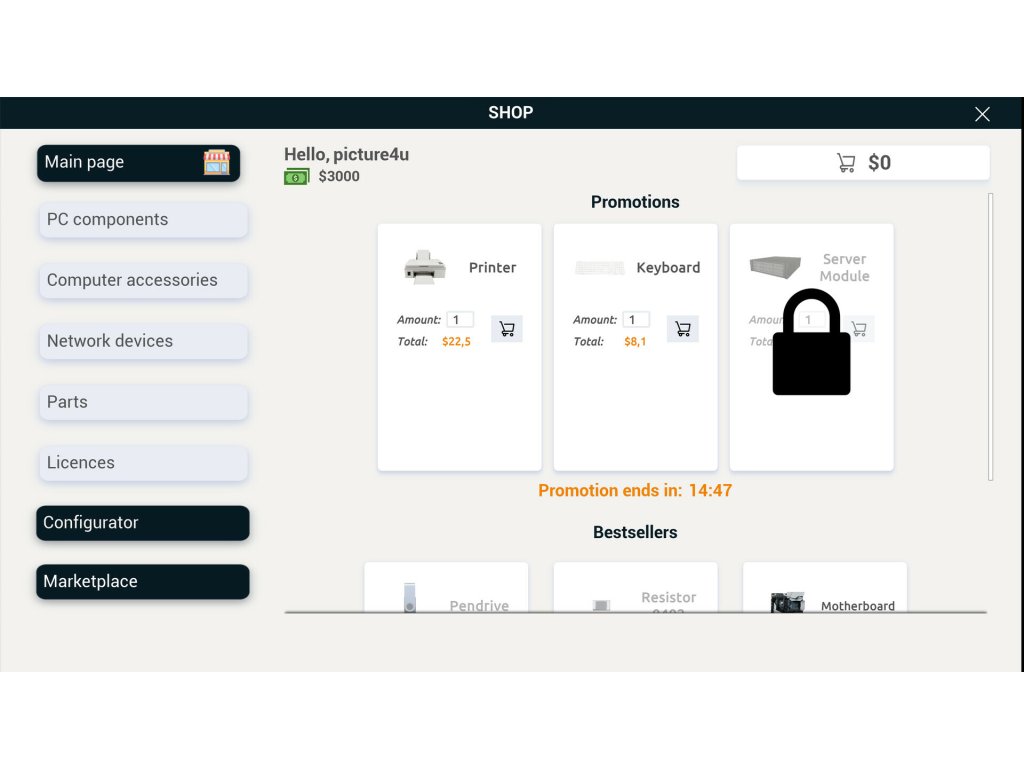The height and width of the screenshot is (768, 1024).
Task: Click the Server Module product image
Action: (775, 266)
